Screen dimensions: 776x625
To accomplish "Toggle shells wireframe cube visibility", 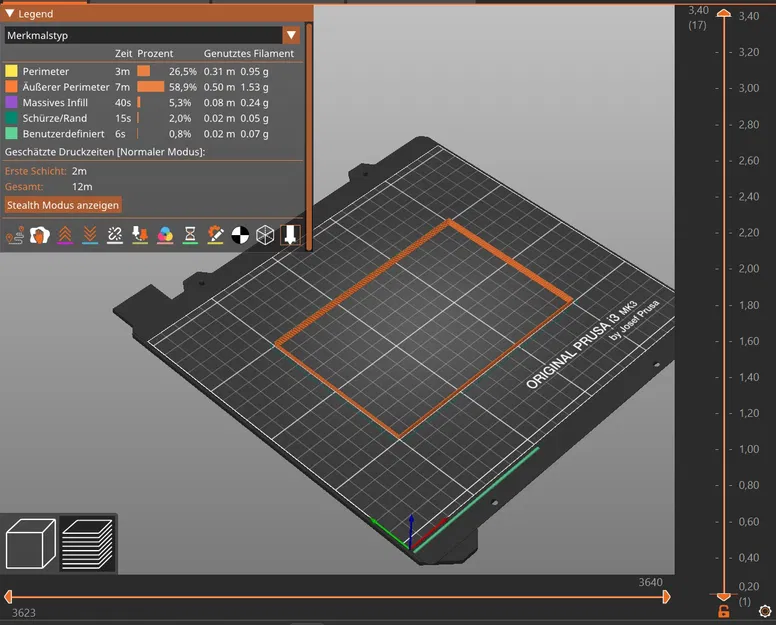I will (265, 235).
